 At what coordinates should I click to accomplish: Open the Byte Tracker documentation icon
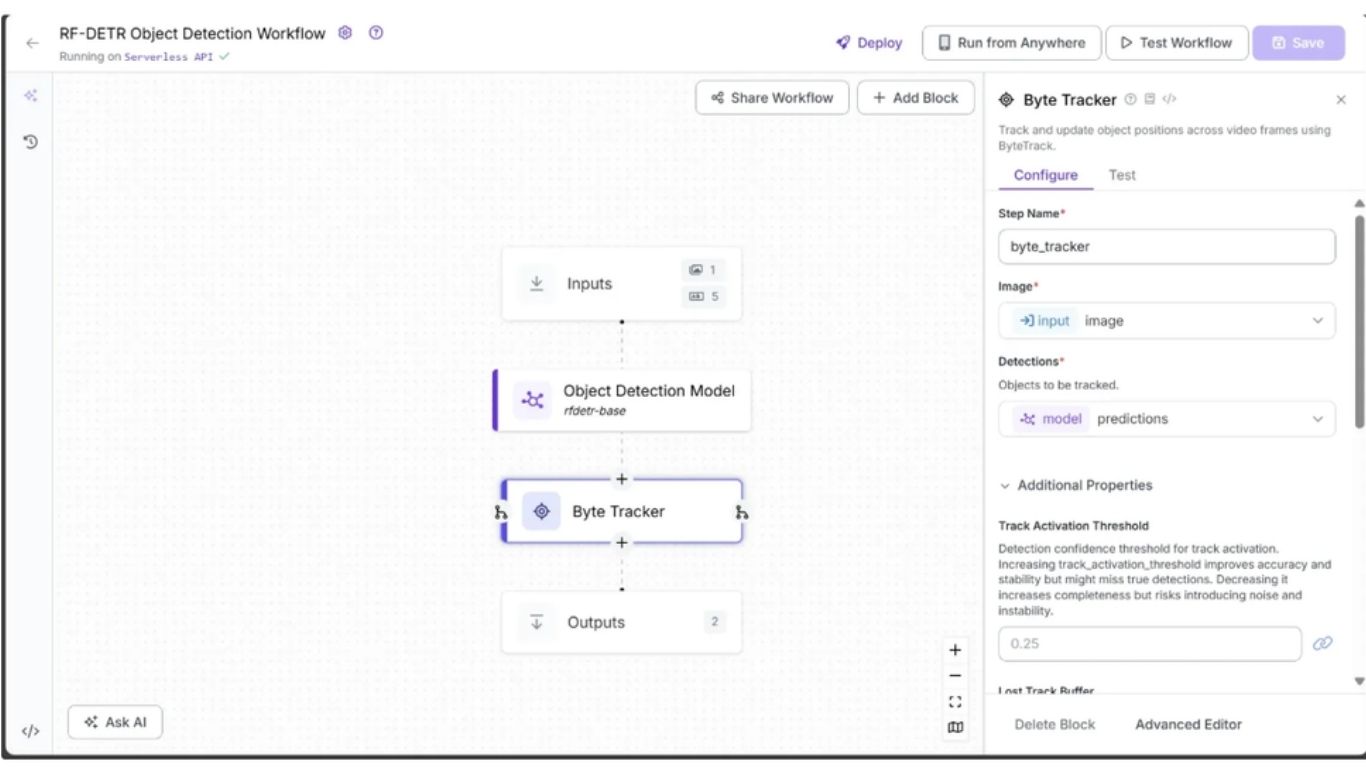[x=1152, y=99]
